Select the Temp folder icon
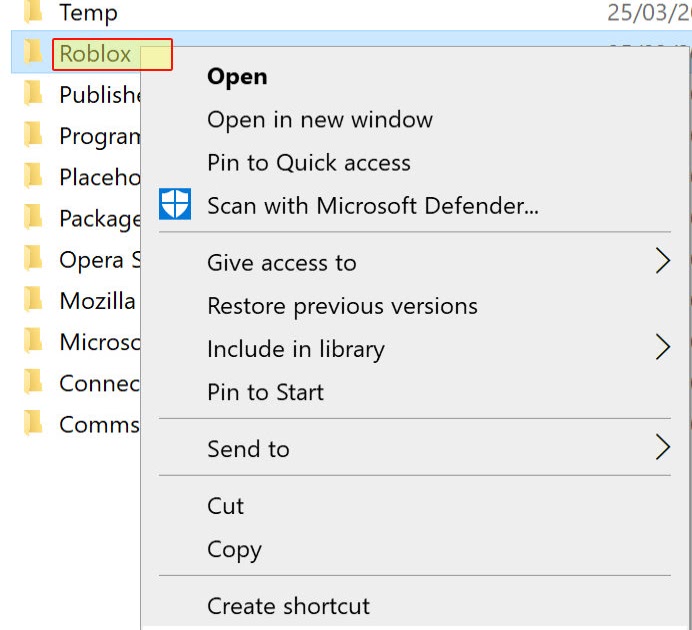Image resolution: width=692 pixels, height=630 pixels. tap(33, 11)
